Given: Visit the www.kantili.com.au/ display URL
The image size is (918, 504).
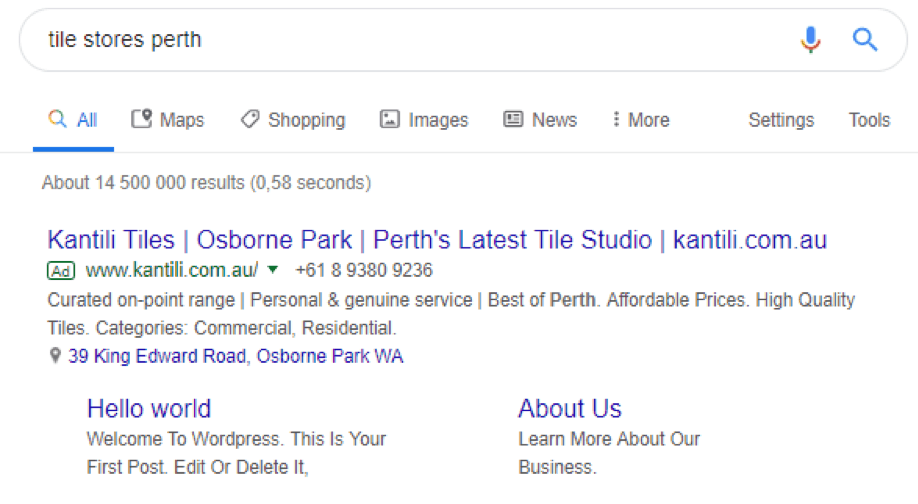Looking at the screenshot, I should coord(172,270).
